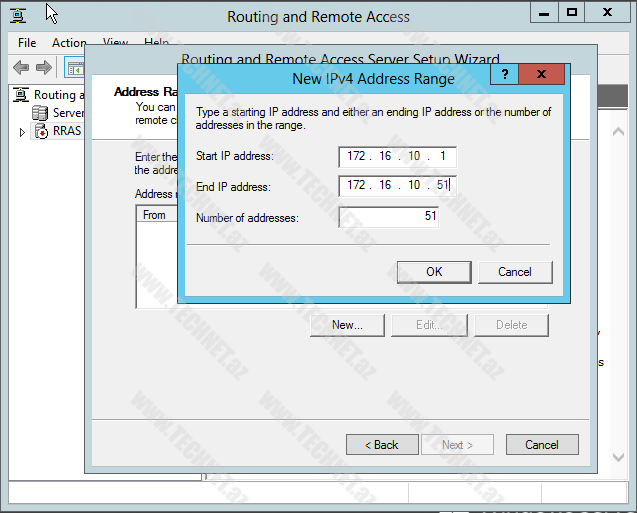Confirm the address range with OK
Viewport: 637px width, 513px height.
pos(434,271)
